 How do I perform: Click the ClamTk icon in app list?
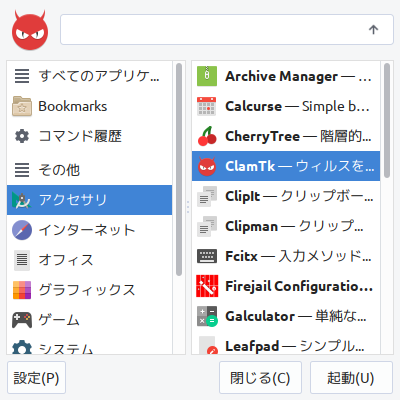pos(207,166)
